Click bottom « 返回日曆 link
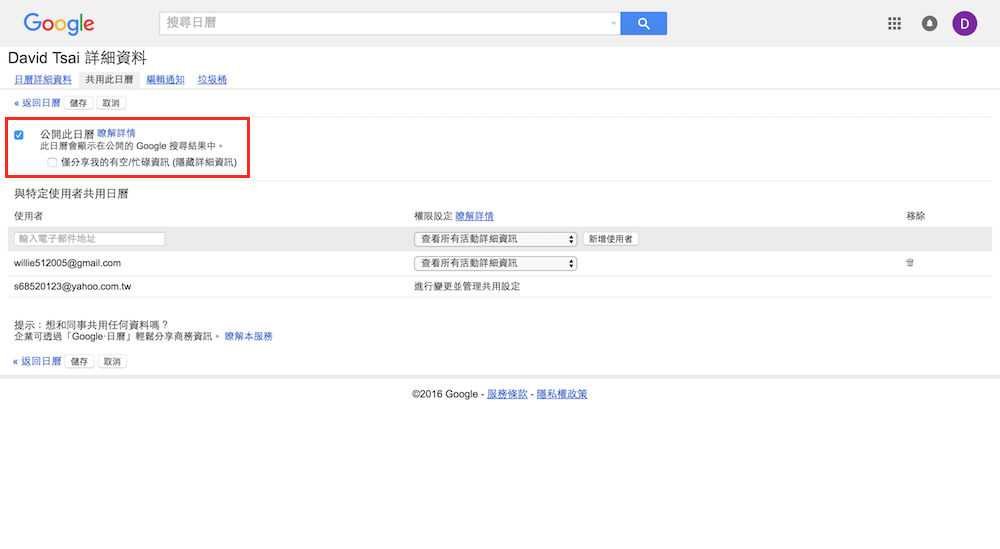This screenshot has height=549, width=1000. [x=37, y=361]
